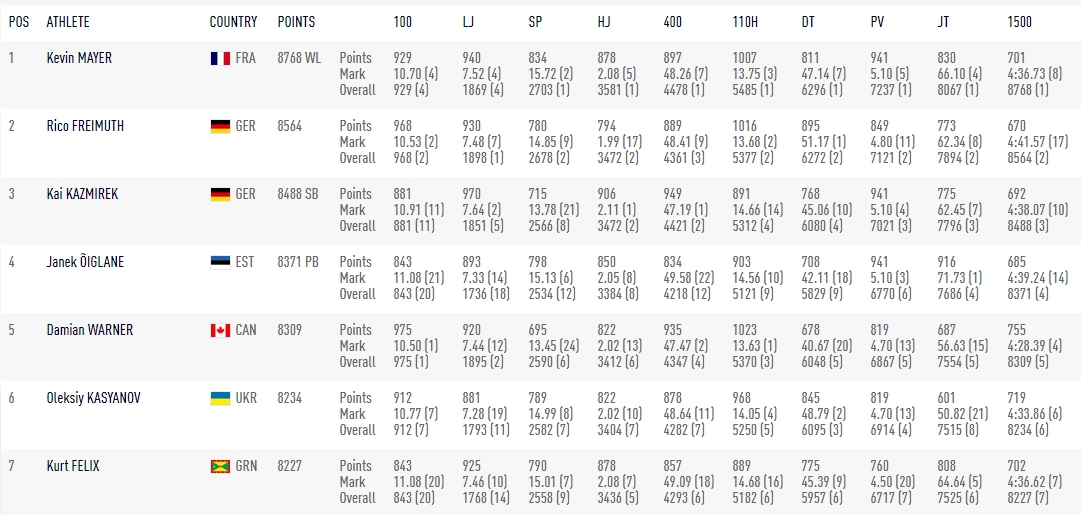Click the Estonian flag beside Janek Õiglane
The height and width of the screenshot is (515, 1081).
[x=220, y=262]
